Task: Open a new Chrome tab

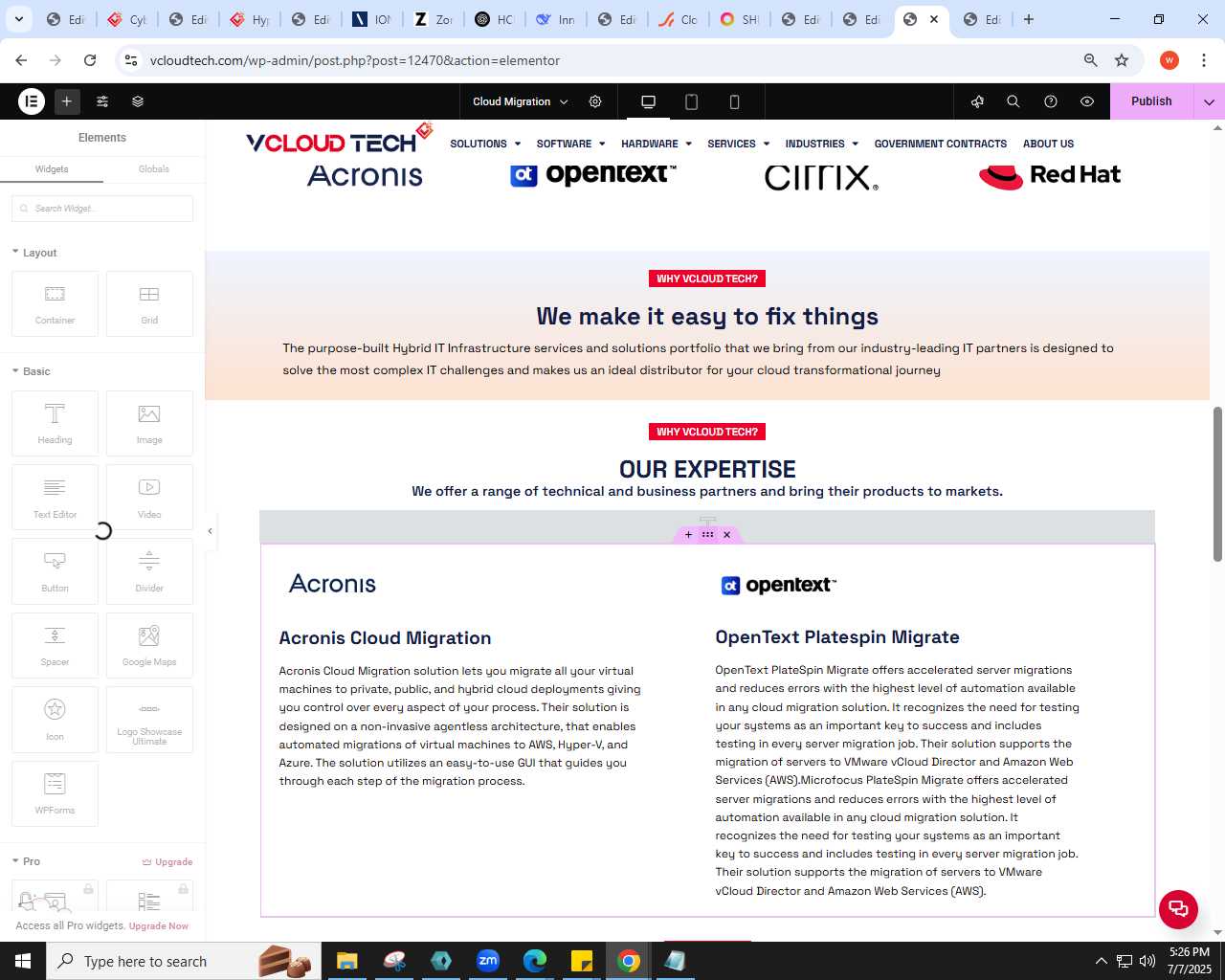Action: coord(1029,19)
